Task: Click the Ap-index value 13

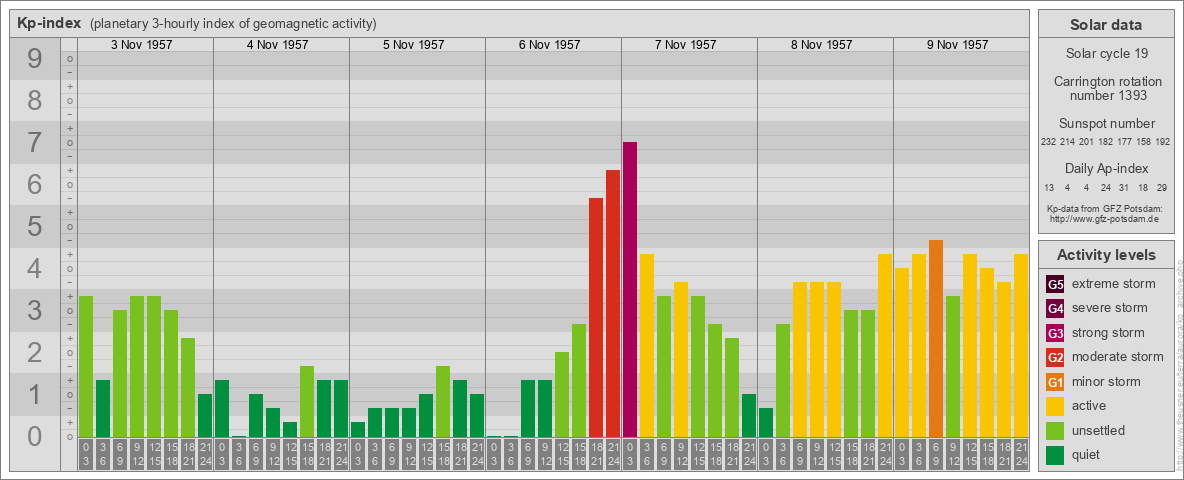Action: pyautogui.click(x=1049, y=188)
